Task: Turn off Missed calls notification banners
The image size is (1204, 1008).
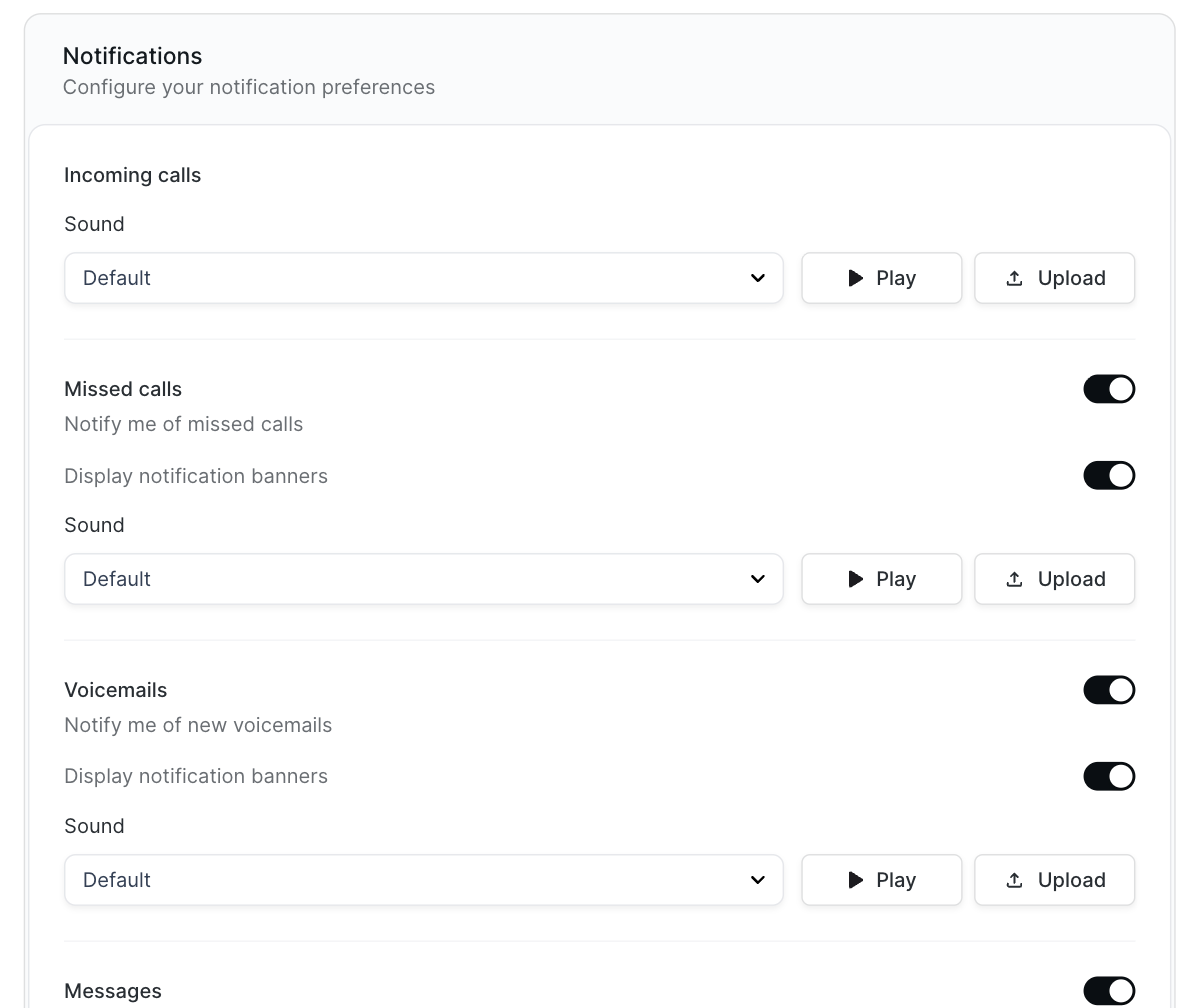Action: tap(1109, 475)
